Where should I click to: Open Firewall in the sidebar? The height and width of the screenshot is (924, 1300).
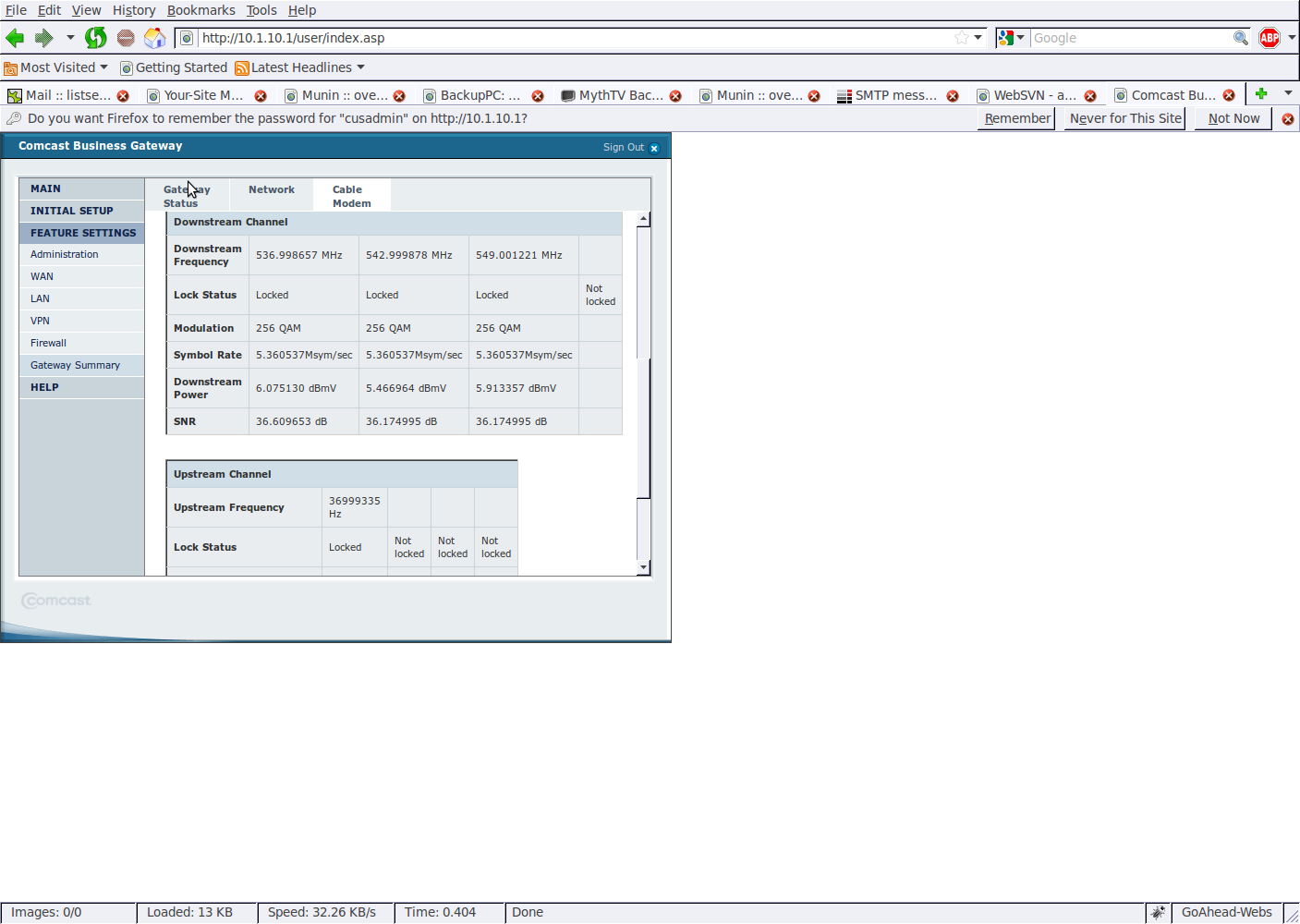(49, 343)
